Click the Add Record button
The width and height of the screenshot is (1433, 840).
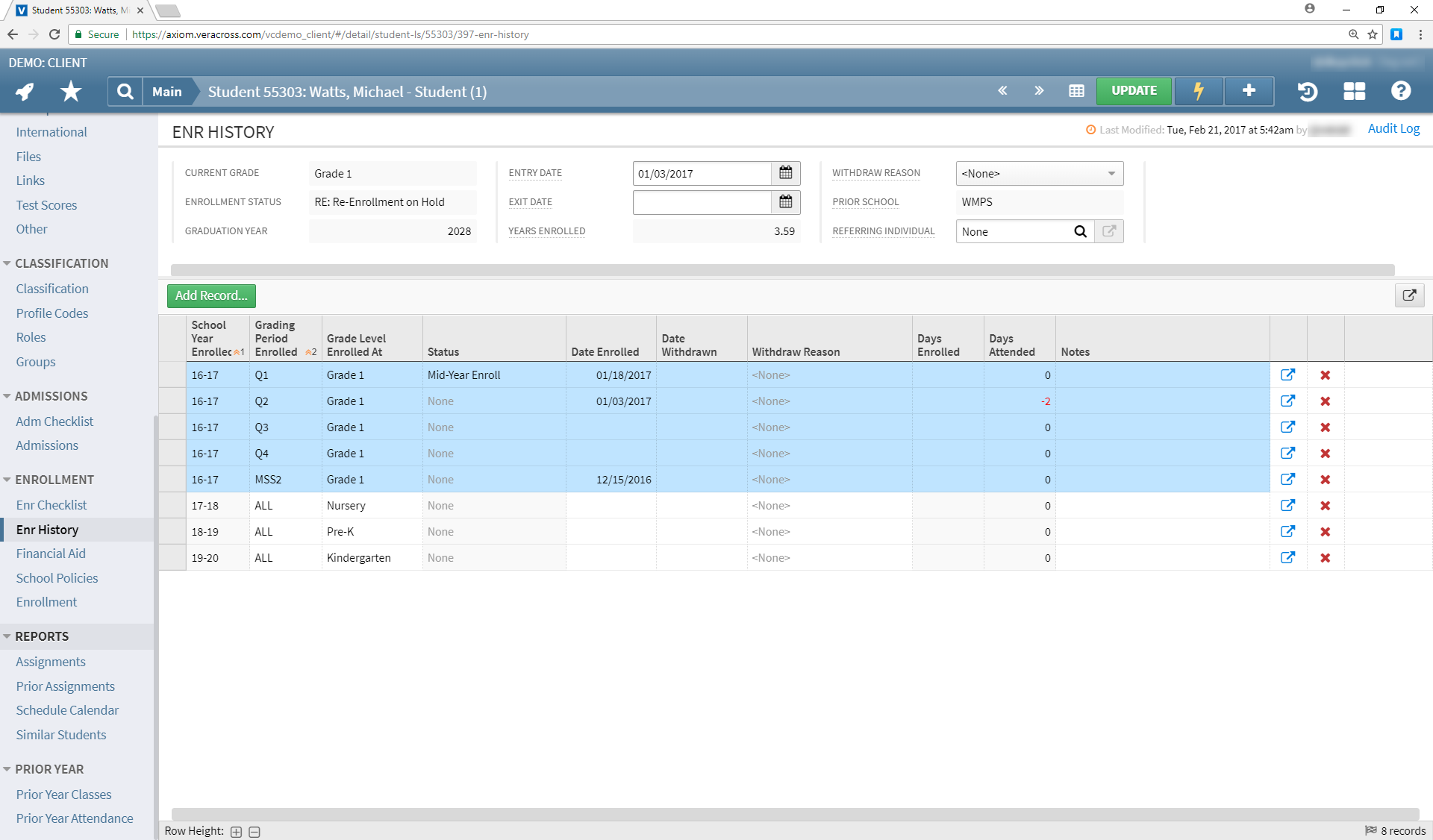(211, 295)
